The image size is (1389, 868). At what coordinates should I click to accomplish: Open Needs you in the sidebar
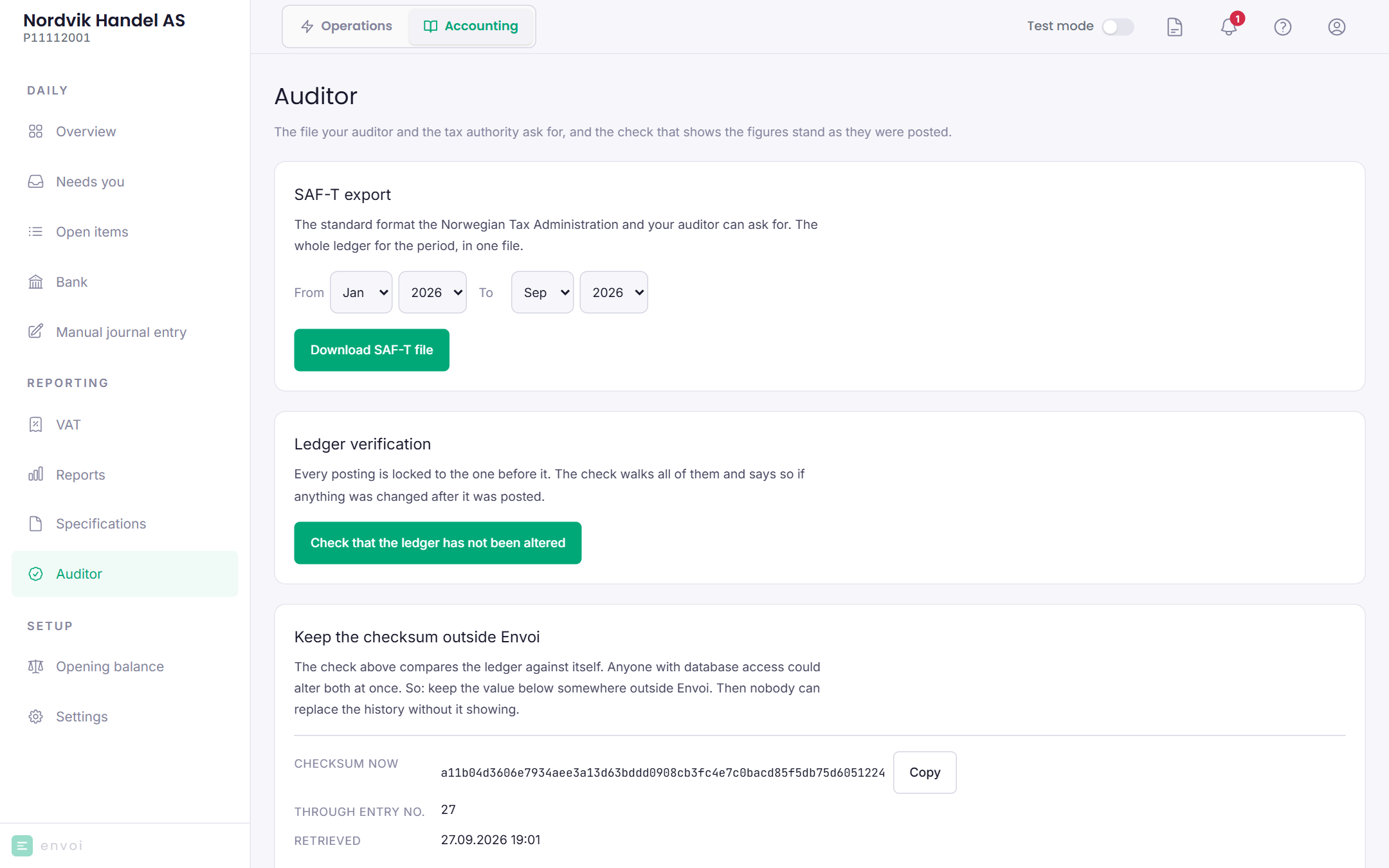[x=125, y=181]
